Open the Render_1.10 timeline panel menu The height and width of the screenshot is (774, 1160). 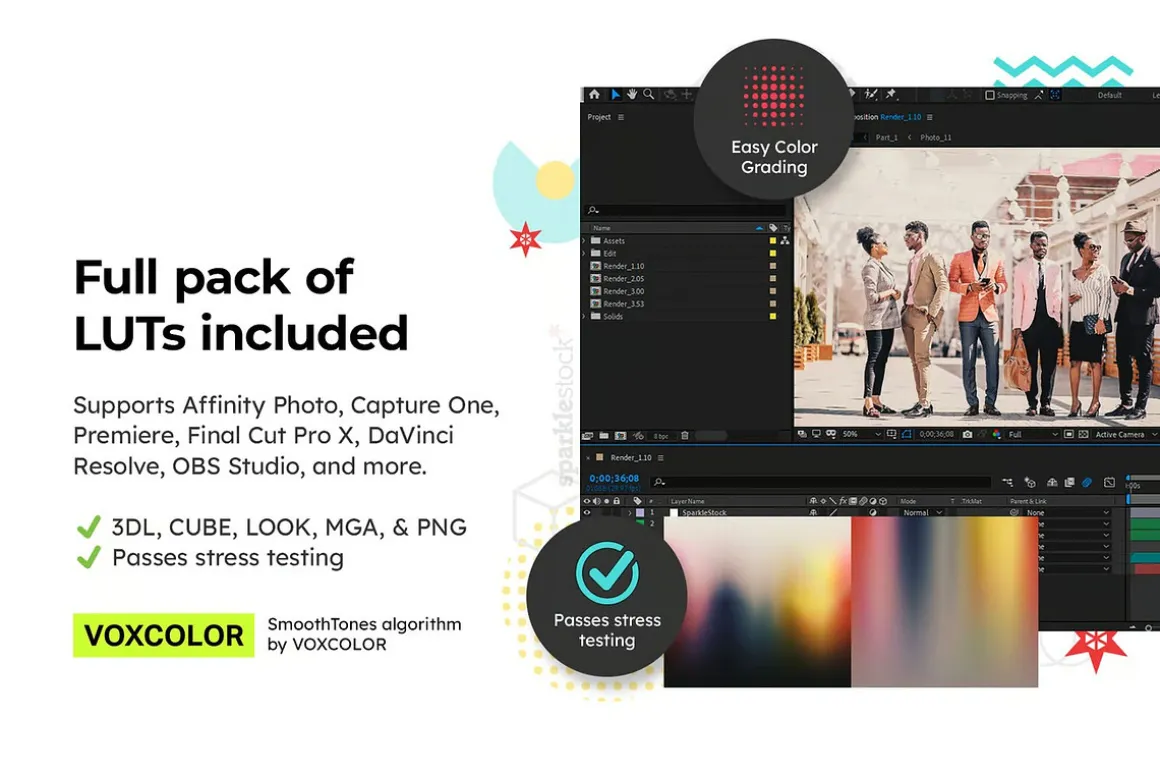pyautogui.click(x=661, y=457)
